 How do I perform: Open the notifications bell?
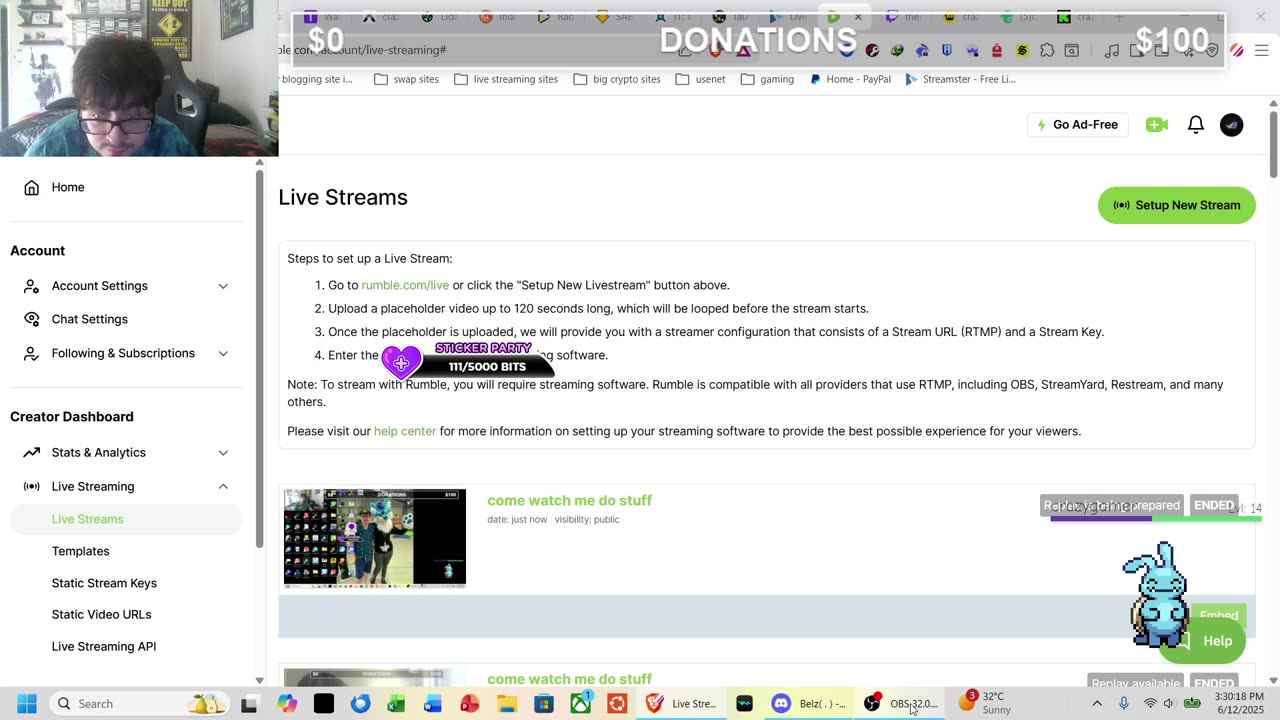(x=1196, y=125)
